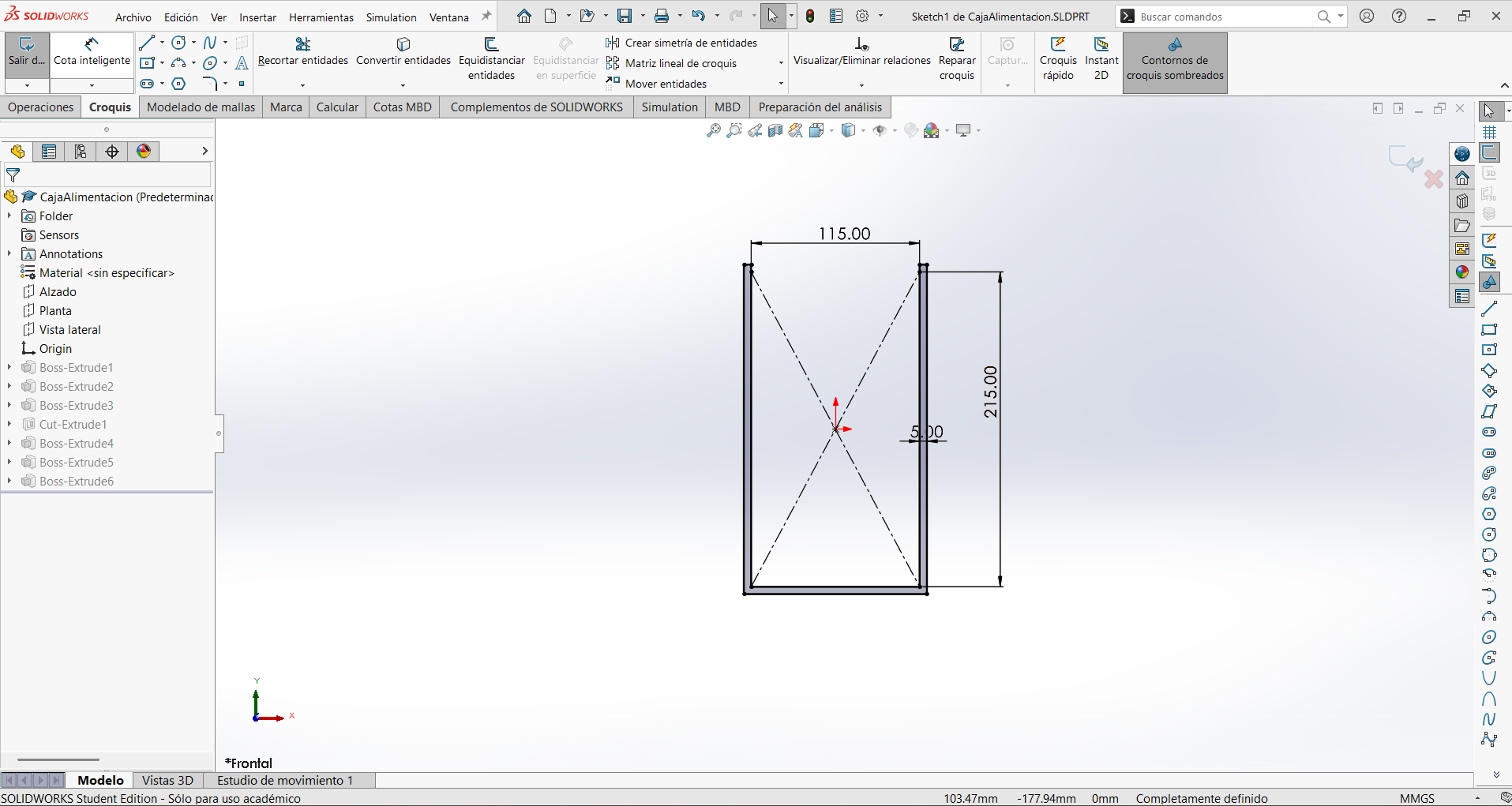Select the sketch Text tool

point(242,63)
